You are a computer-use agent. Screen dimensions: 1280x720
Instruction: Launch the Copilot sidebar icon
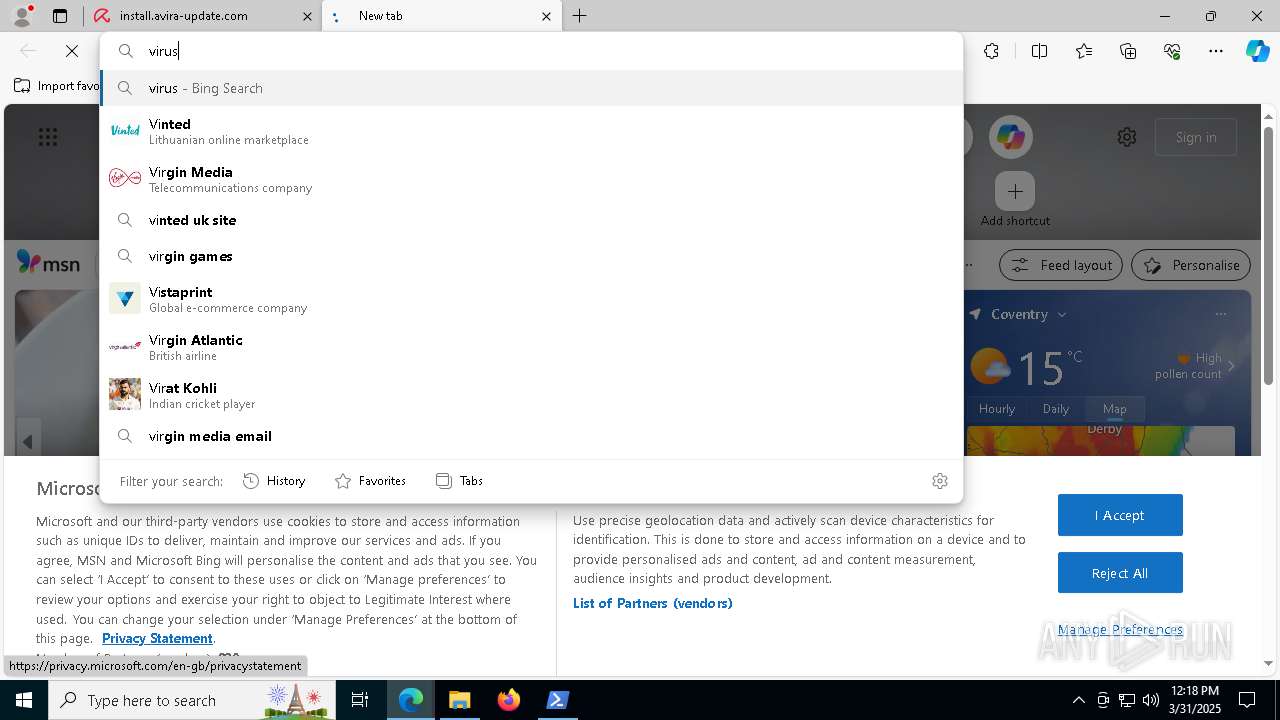point(1257,51)
